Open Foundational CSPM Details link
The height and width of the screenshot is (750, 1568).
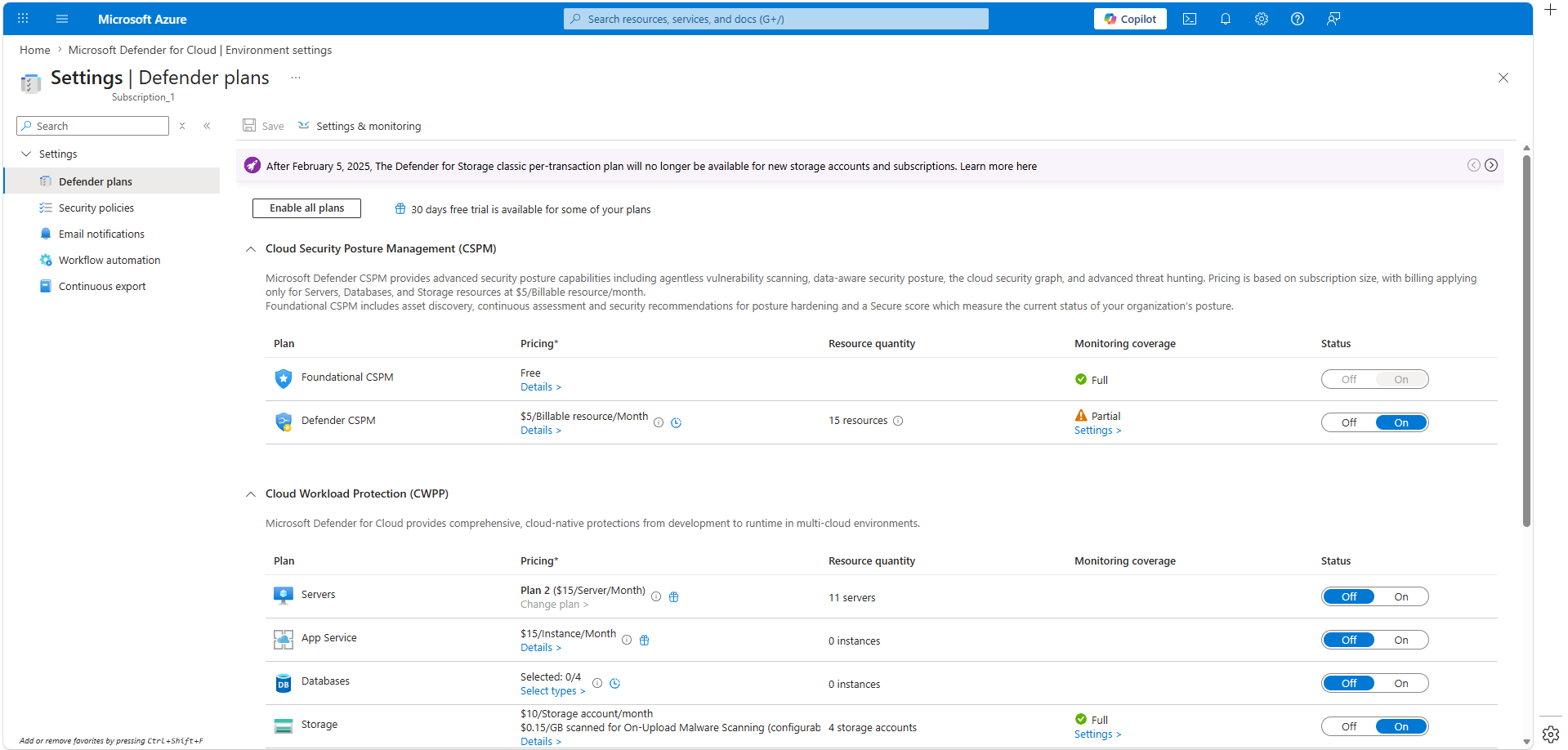pyautogui.click(x=541, y=387)
